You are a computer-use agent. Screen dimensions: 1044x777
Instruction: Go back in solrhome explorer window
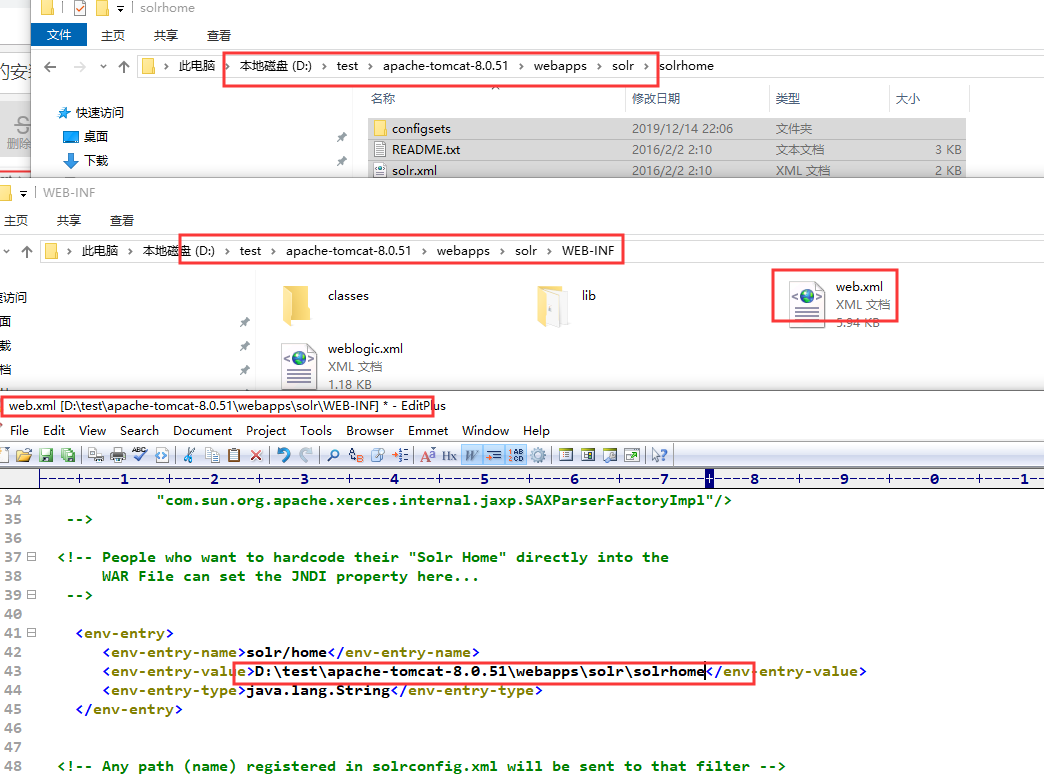click(50, 67)
